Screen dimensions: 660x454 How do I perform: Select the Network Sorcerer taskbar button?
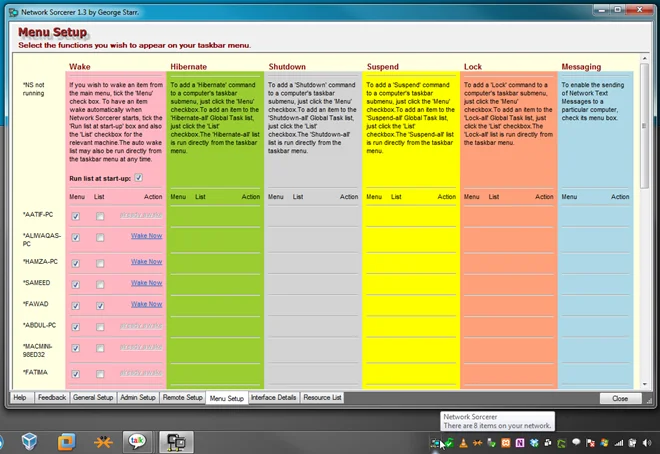coord(176,442)
